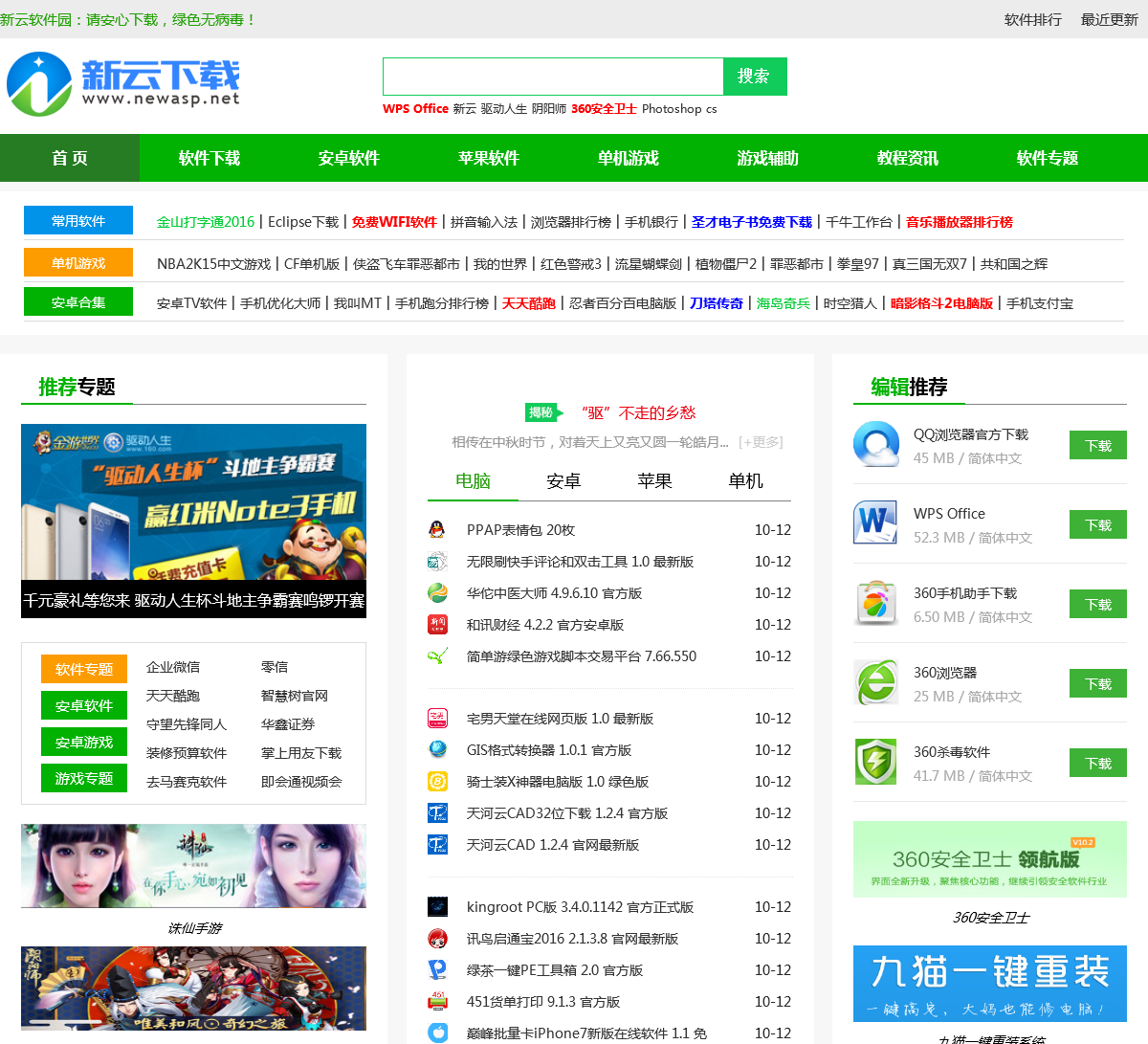Click in the search input field
Viewport: 1148px width, 1044px height.
pos(553,77)
